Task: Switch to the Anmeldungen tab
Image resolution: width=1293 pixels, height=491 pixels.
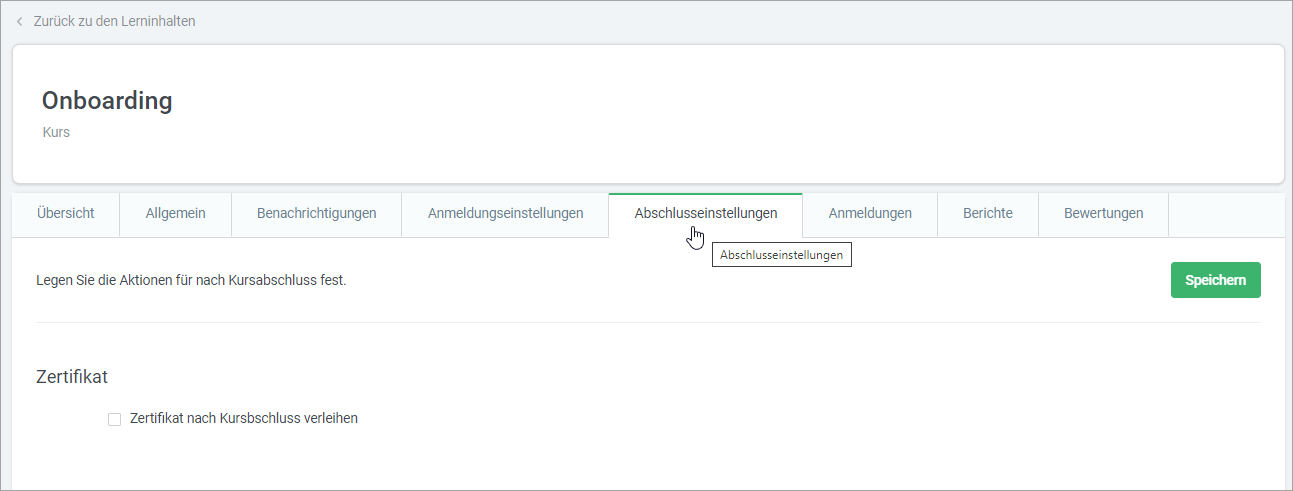Action: tap(870, 213)
